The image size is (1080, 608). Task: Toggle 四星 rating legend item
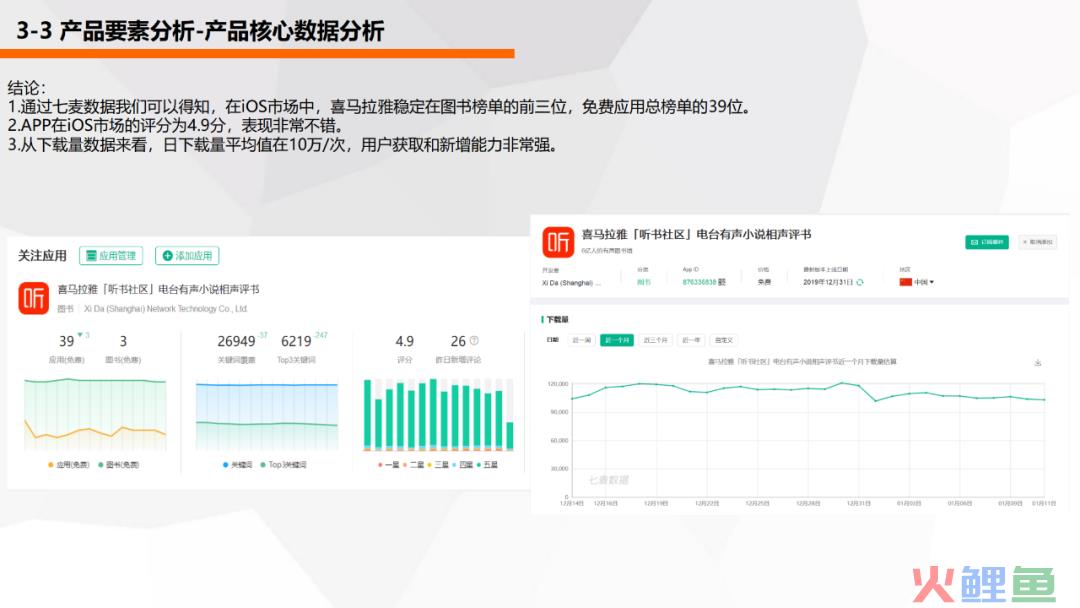coord(462,465)
